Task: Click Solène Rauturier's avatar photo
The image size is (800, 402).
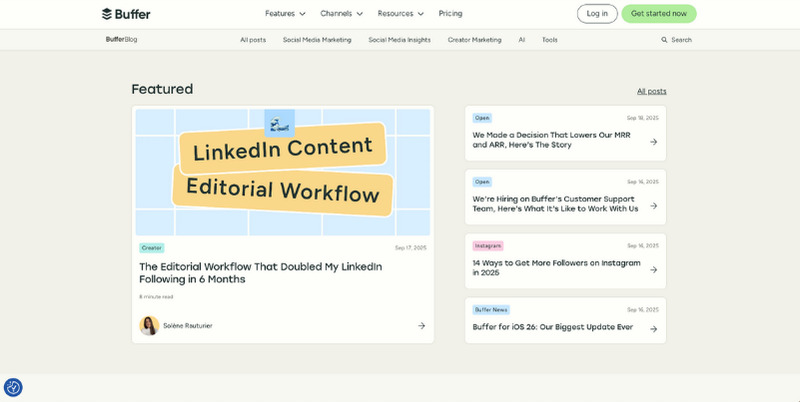Action: (x=149, y=325)
